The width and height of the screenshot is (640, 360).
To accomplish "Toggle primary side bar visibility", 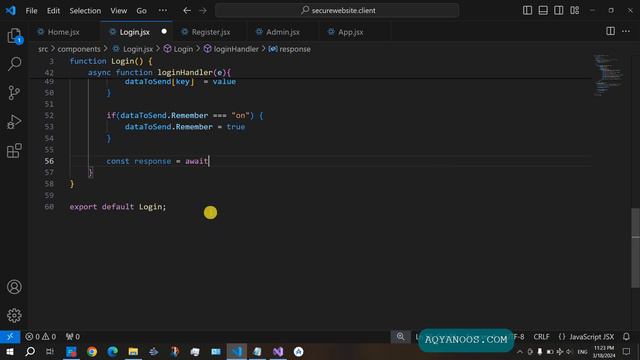I will (x=527, y=10).
